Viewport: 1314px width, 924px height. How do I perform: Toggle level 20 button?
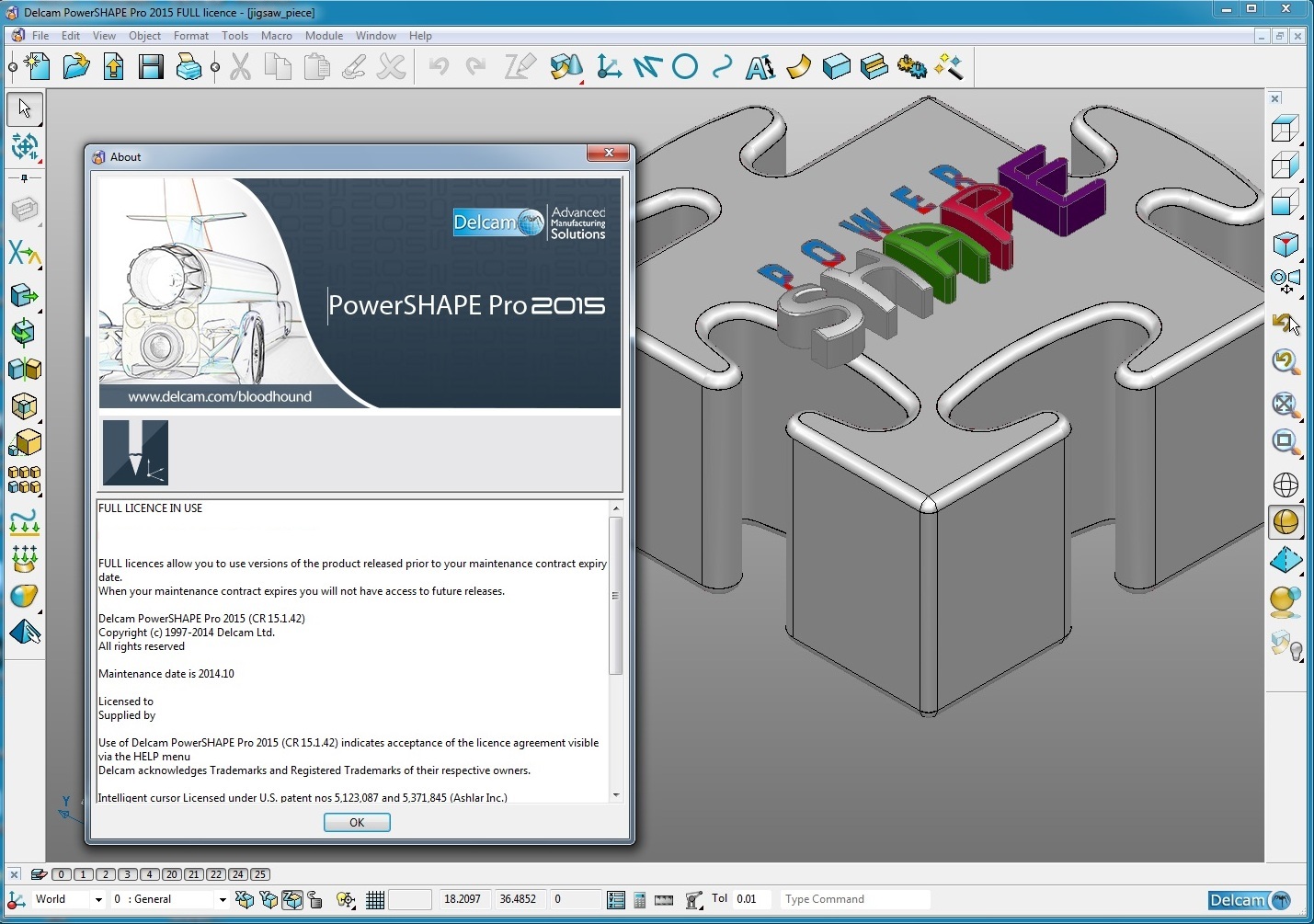[x=172, y=874]
